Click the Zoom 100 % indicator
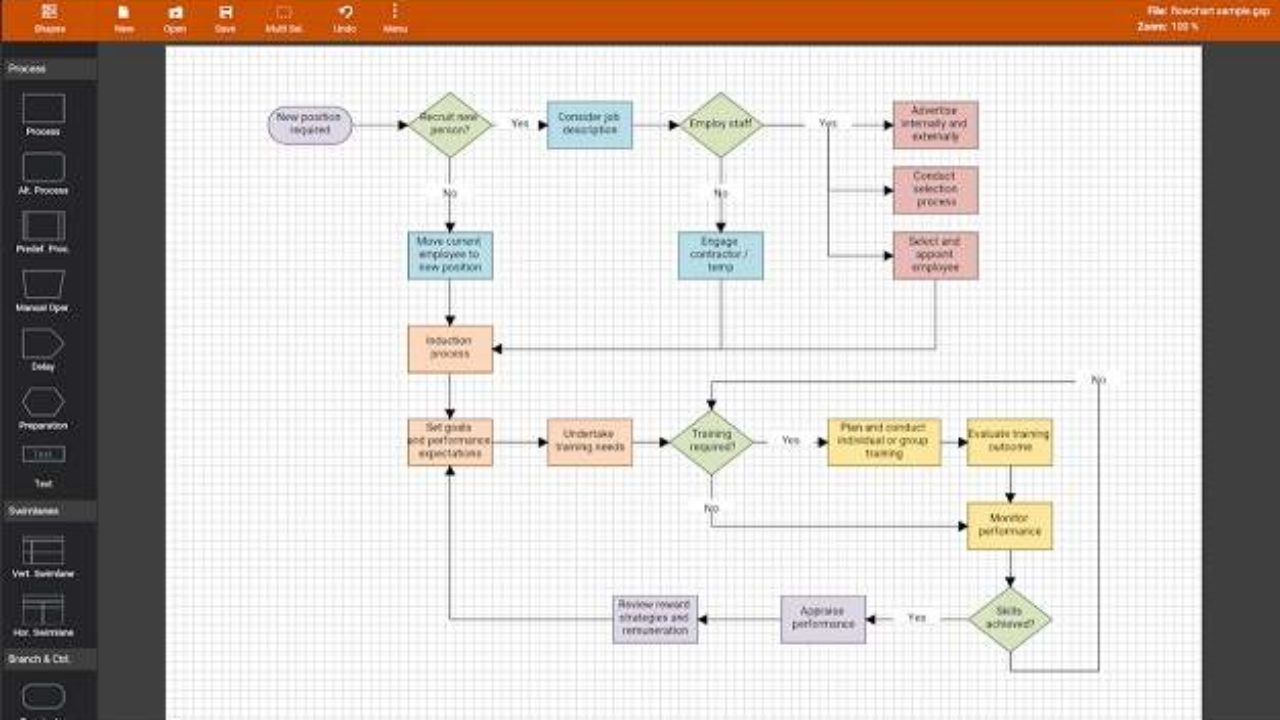The image size is (1280, 720). (x=1168, y=27)
